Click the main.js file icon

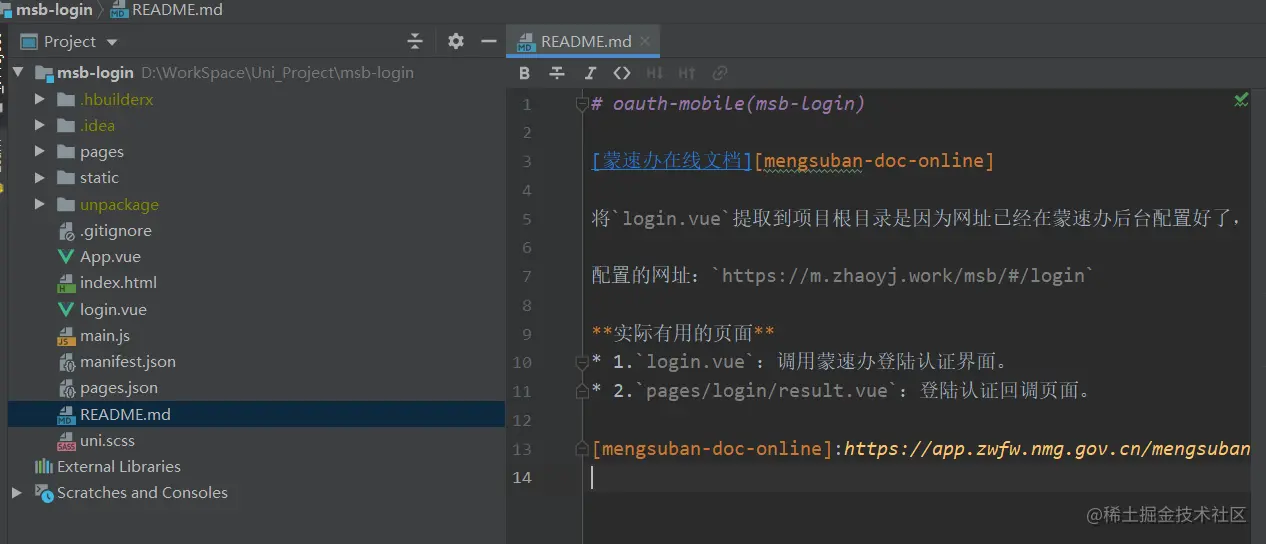(66, 335)
